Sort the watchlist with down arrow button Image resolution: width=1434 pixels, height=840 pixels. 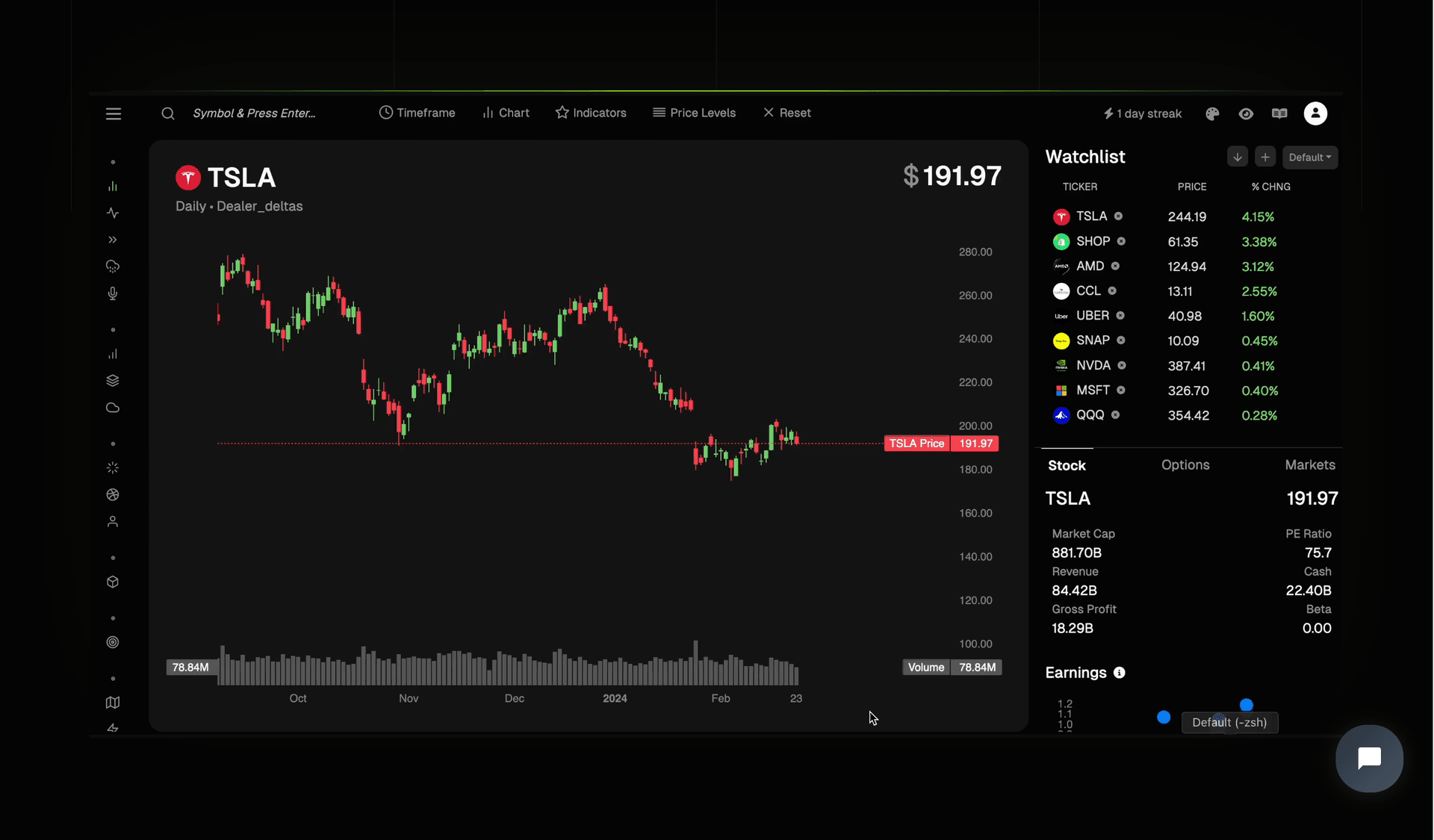[x=1238, y=157]
